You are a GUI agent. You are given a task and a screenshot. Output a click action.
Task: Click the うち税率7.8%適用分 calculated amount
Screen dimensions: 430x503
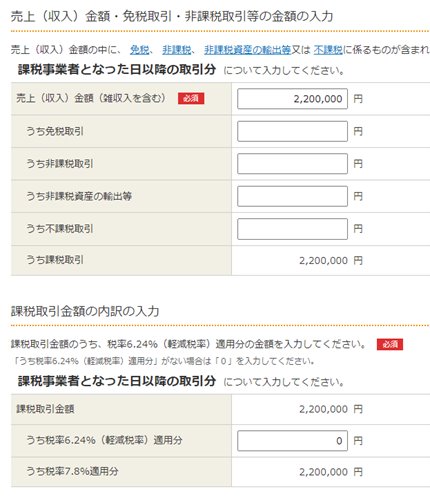pyautogui.click(x=323, y=472)
